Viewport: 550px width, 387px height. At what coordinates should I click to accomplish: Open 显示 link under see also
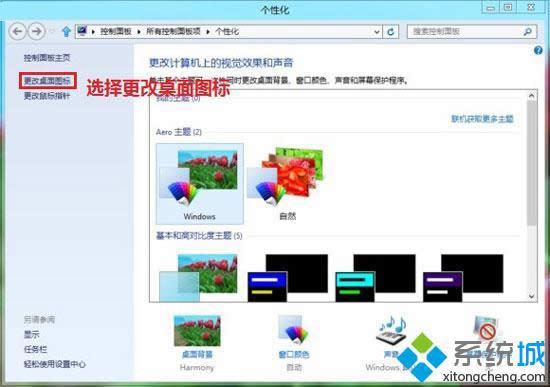[x=32, y=334]
